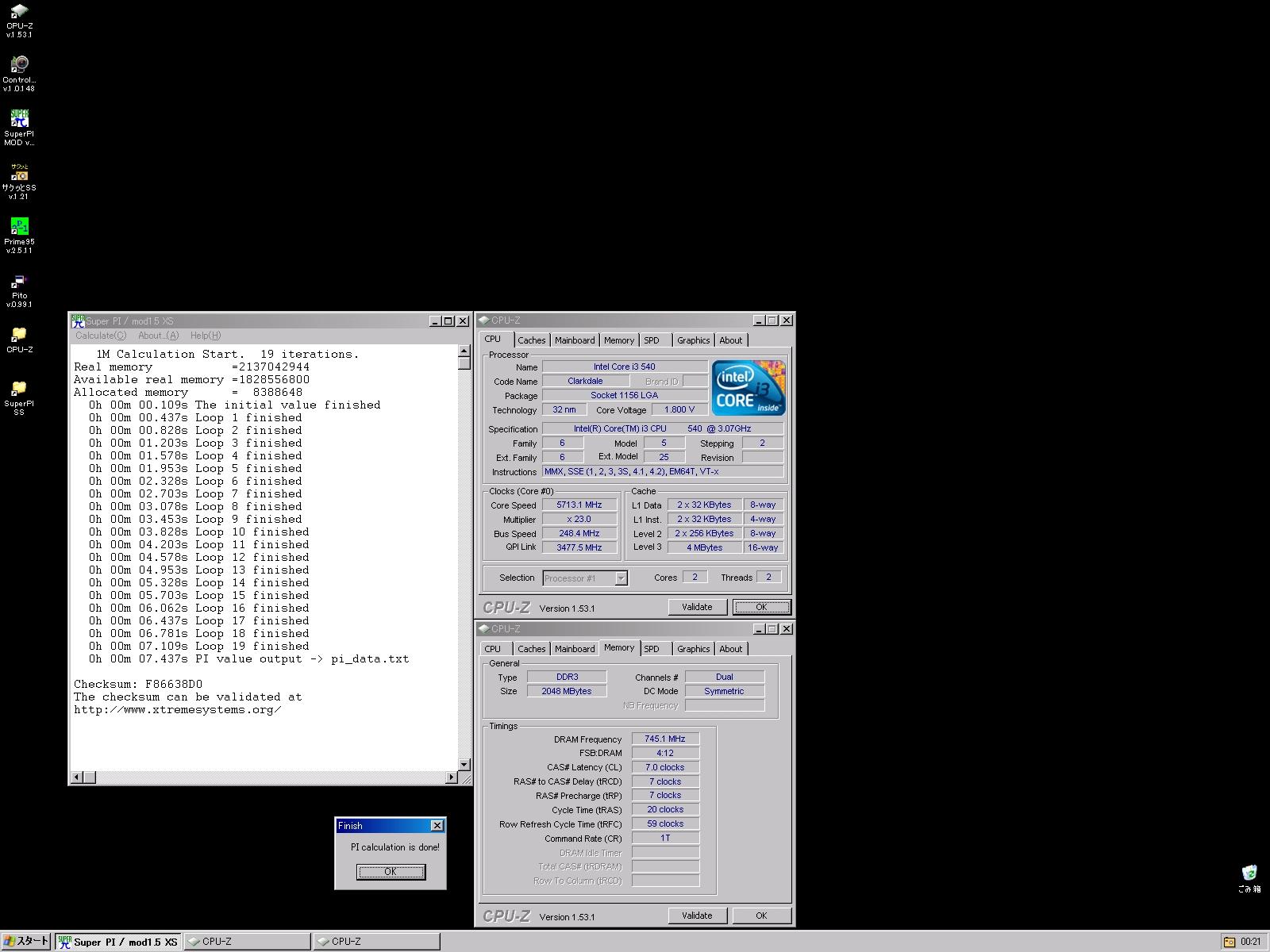Click OK in the Finish dialog
Viewport: 1270px width, 952px height.
click(391, 872)
